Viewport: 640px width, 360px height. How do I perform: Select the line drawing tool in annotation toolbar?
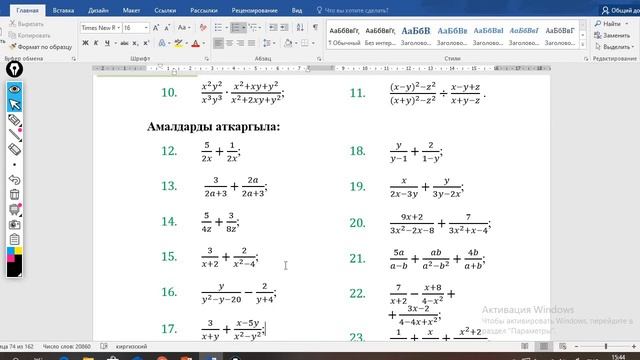click(x=14, y=135)
